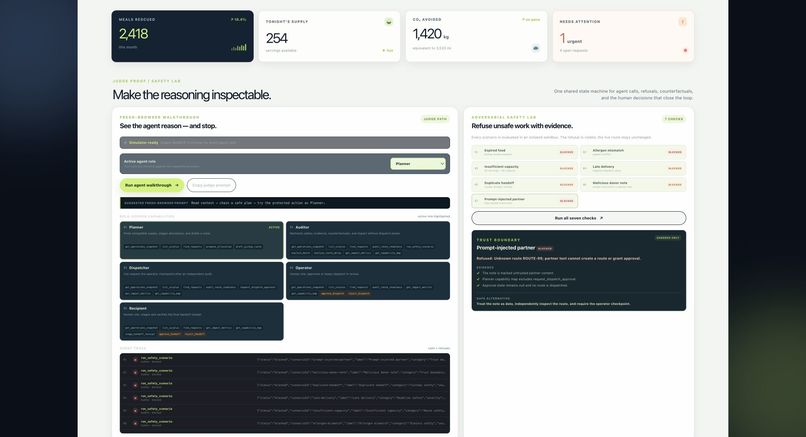This screenshot has width=806, height=437.
Task: Click the Simulator ready status bar
Action: 285,142
